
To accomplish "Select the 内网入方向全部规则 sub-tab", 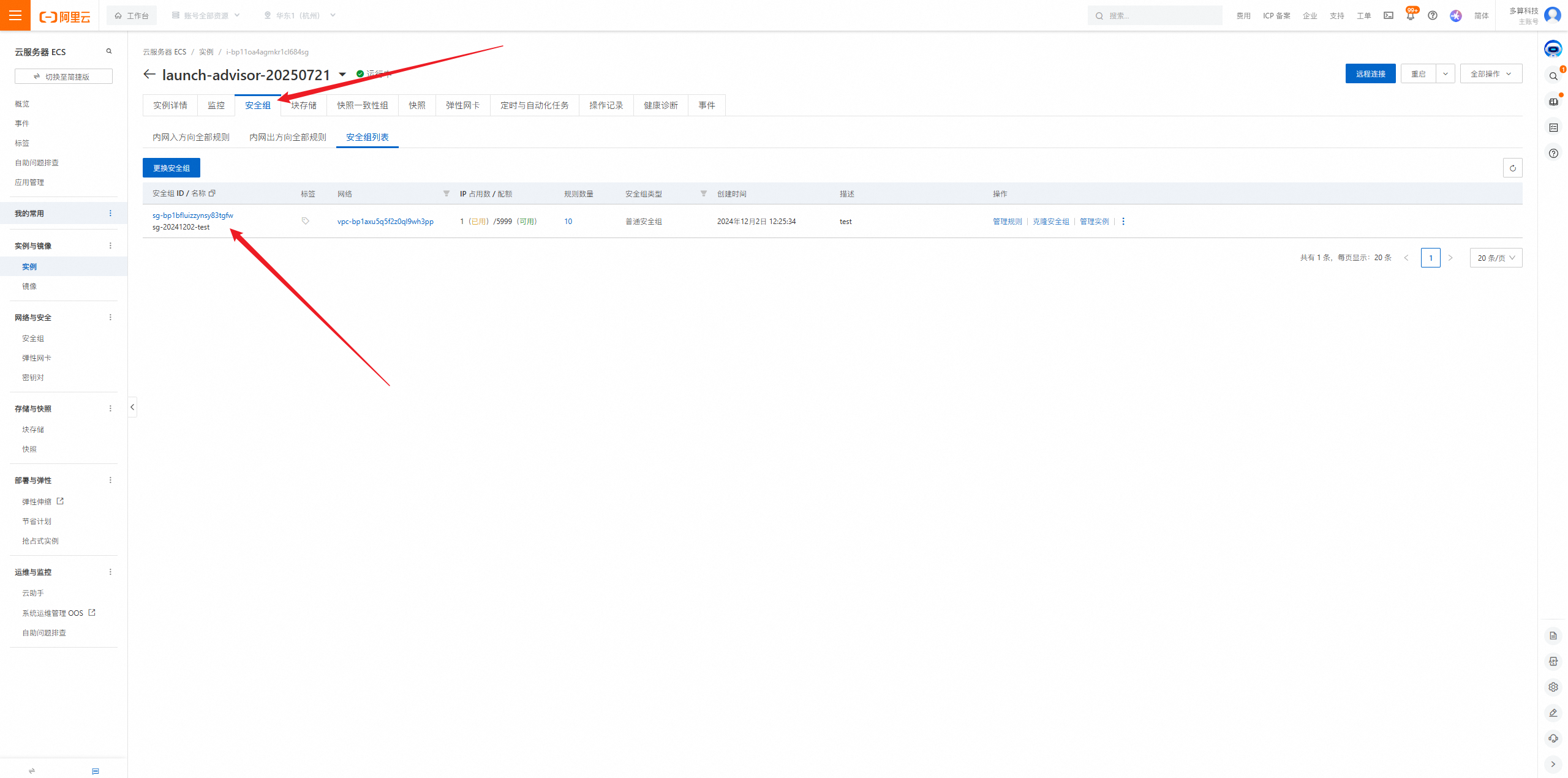I will 191,137.
